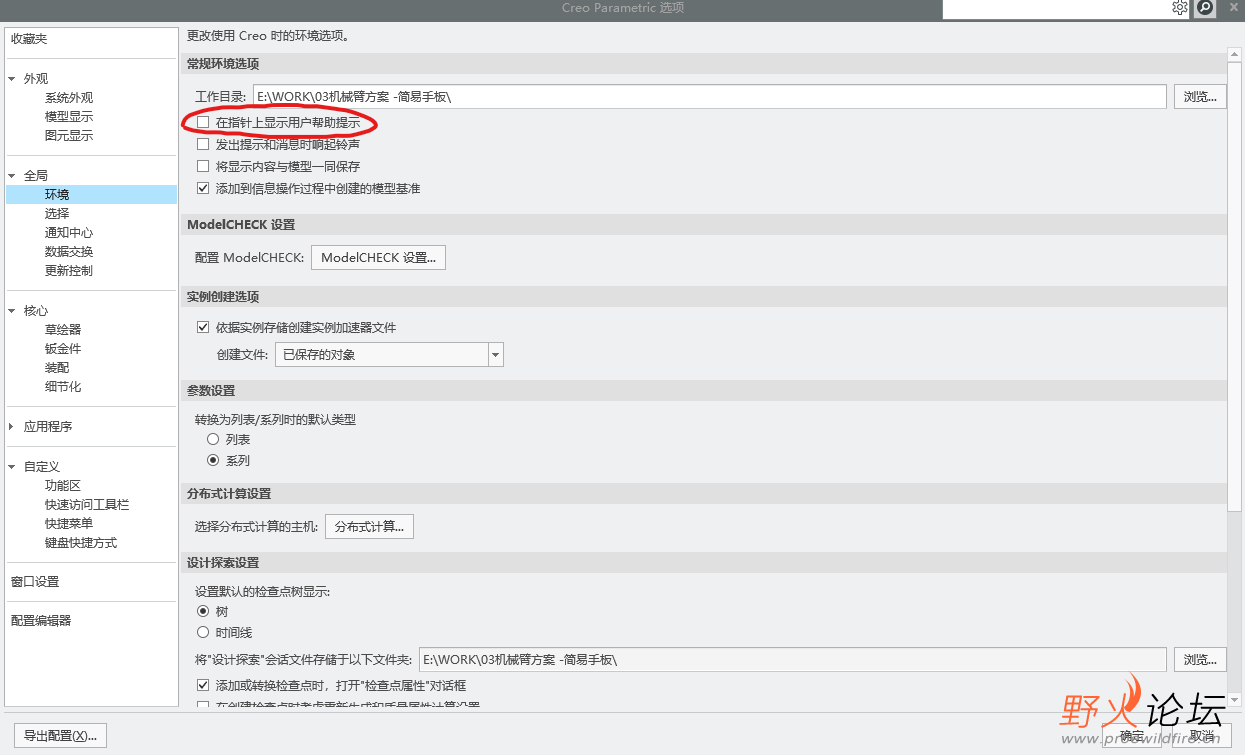Open the 创建文件 dropdown list
This screenshot has height=755, width=1245.
495,354
